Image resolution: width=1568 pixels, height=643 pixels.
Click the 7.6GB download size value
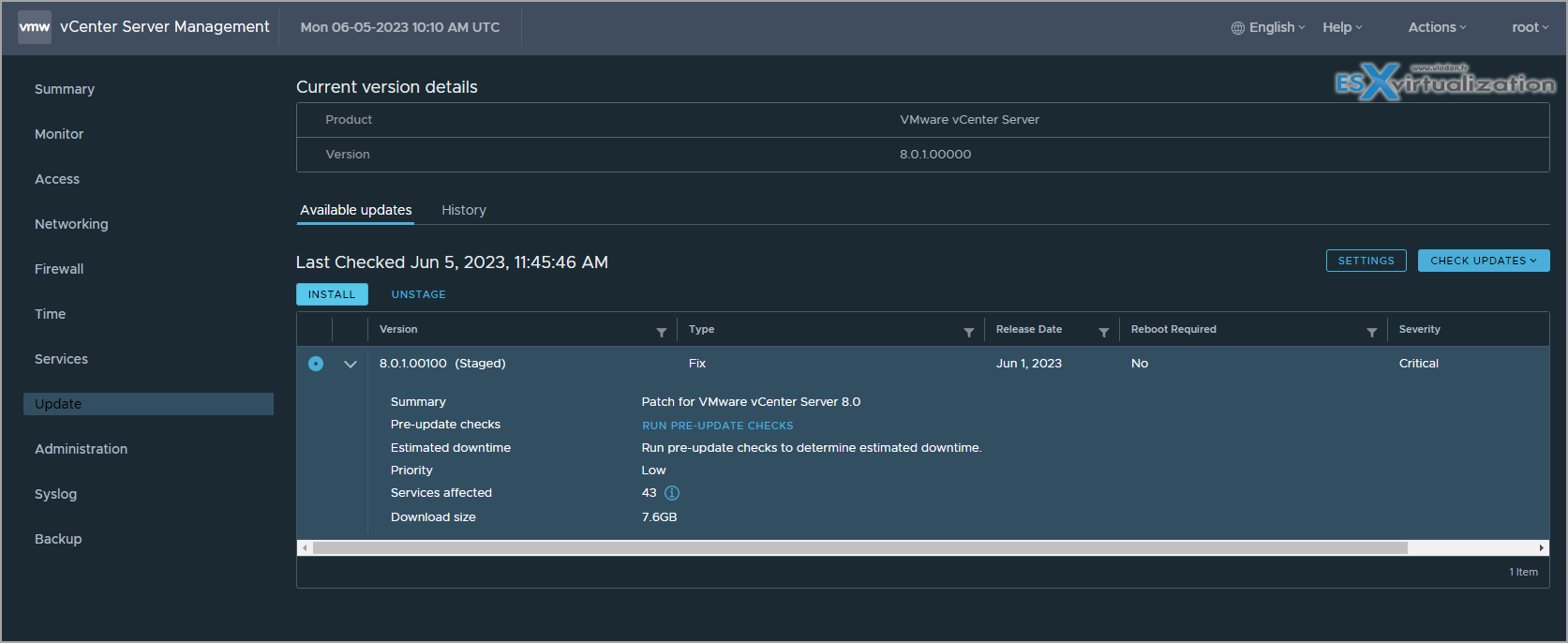(x=660, y=517)
